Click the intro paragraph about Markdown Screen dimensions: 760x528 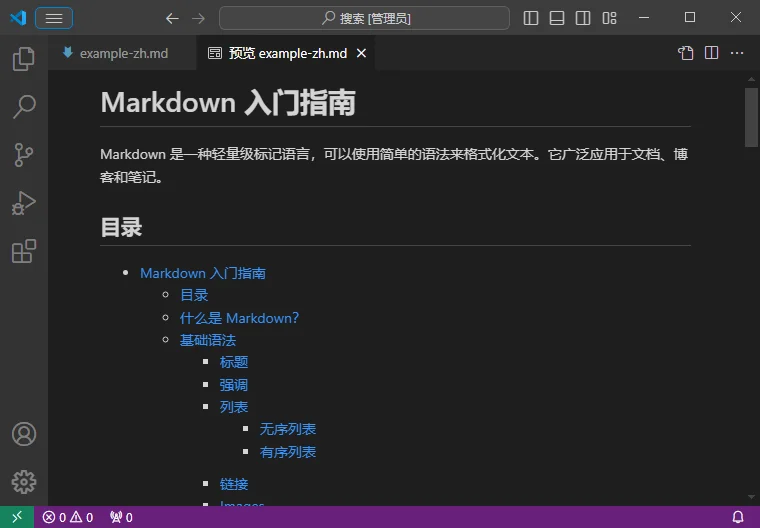(x=395, y=165)
